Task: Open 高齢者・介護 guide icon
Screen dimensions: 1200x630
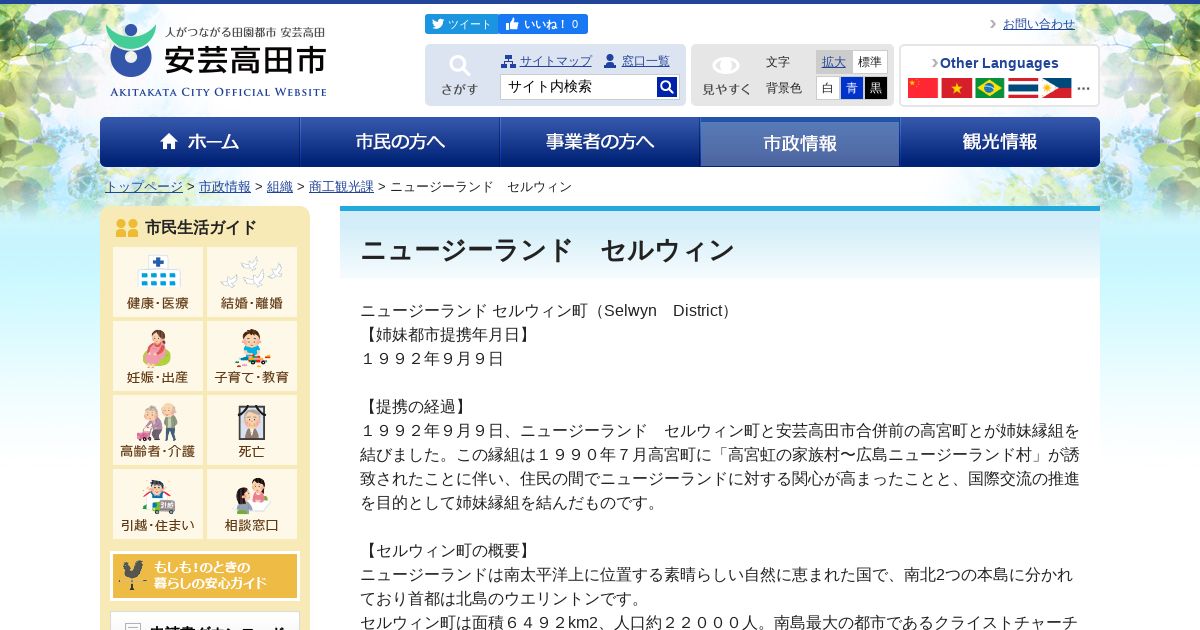Action: (x=158, y=430)
